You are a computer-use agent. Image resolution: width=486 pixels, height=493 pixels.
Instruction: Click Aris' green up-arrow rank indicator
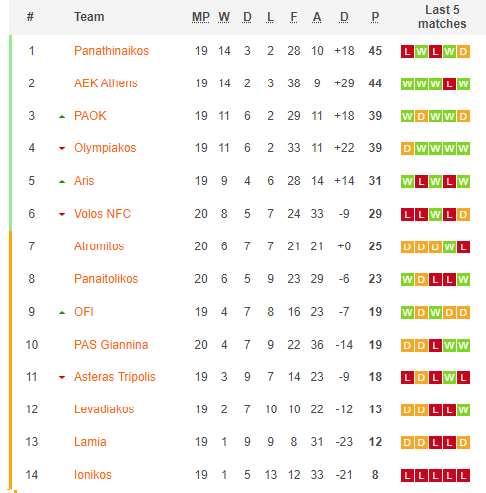pos(62,182)
